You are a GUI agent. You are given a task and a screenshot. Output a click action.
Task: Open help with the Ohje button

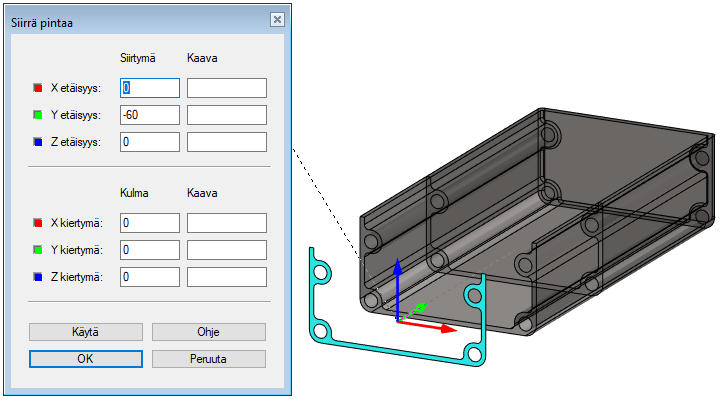coord(208,332)
